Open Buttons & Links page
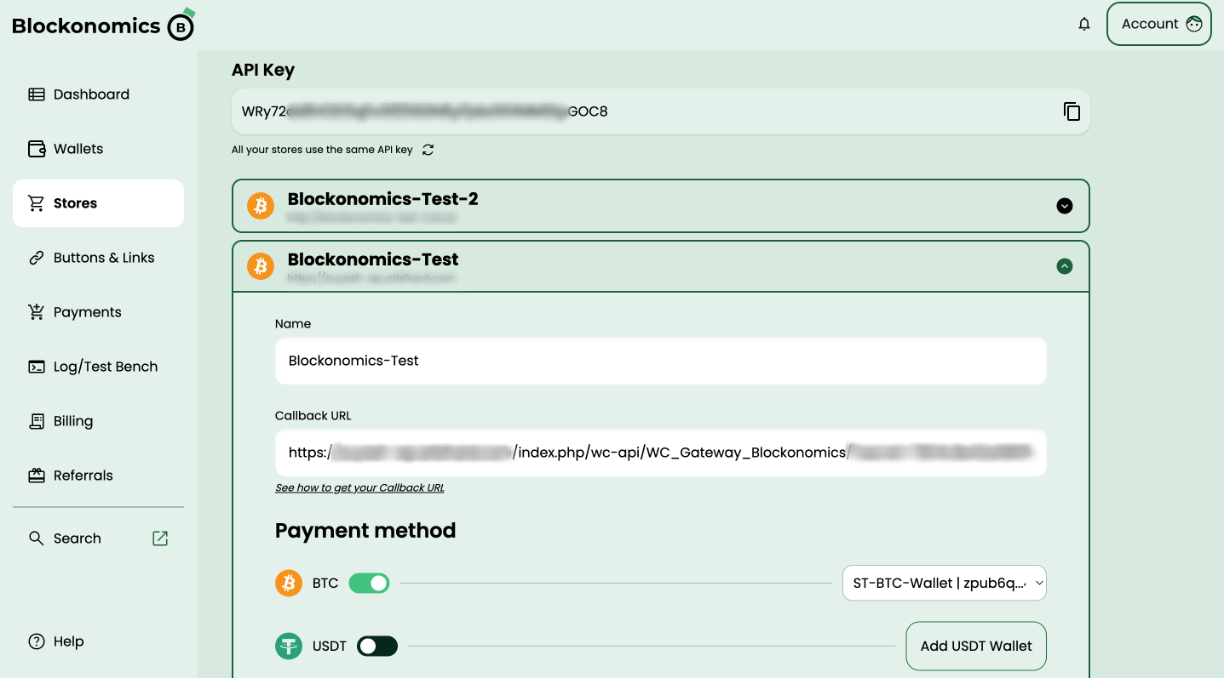The width and height of the screenshot is (1224, 678). 98,258
